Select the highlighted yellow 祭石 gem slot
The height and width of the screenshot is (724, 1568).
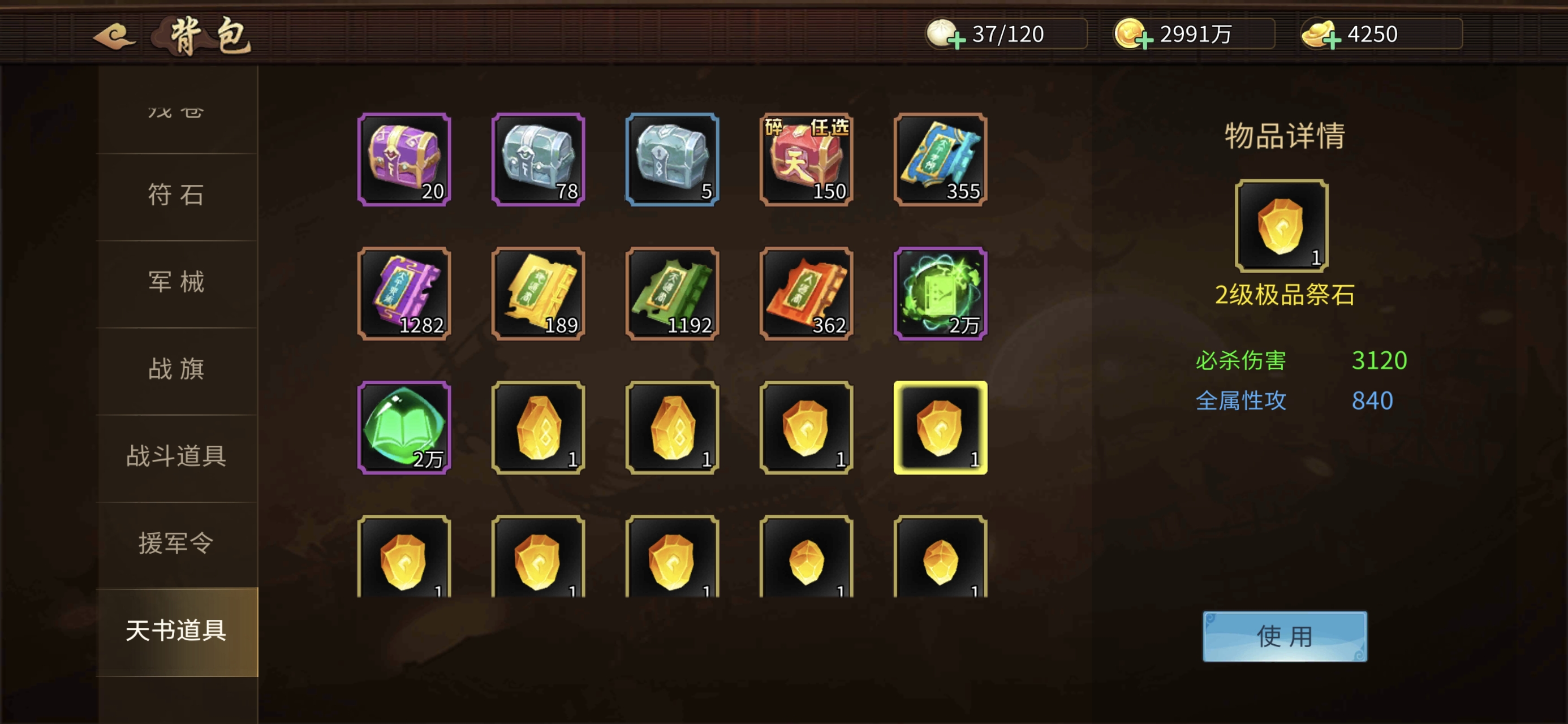click(x=941, y=428)
